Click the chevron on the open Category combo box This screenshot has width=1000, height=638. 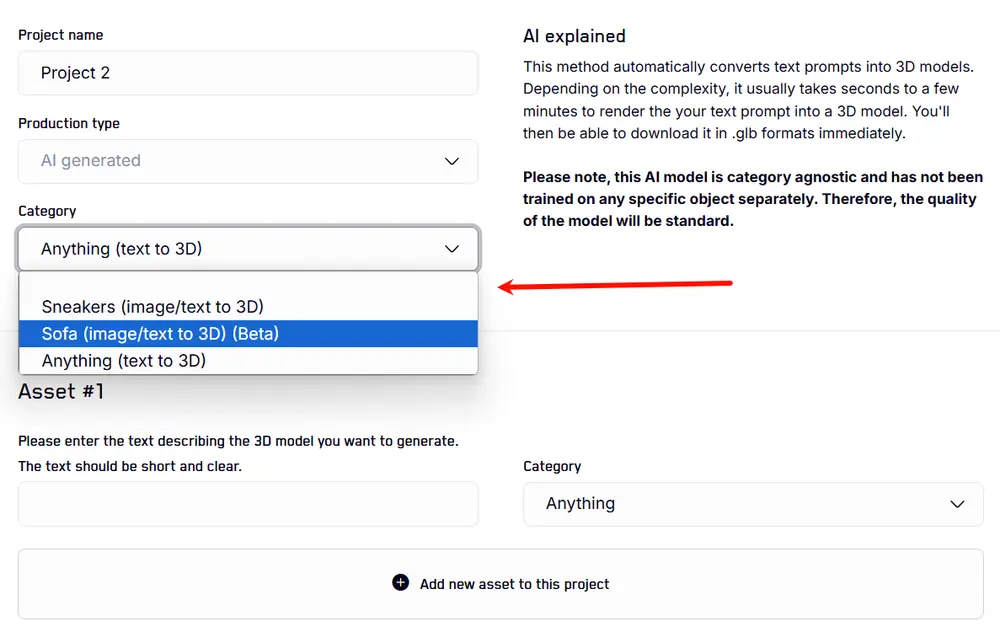(x=452, y=249)
